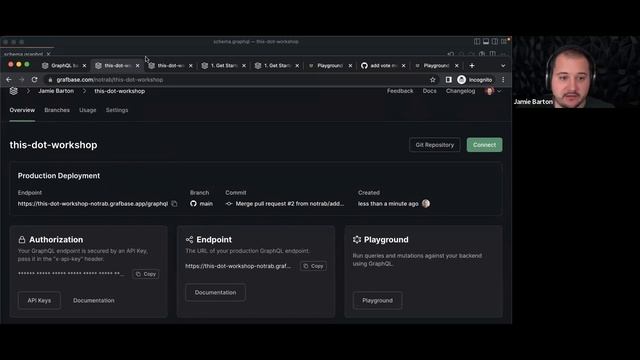Click the main branch name
Viewport: 640px width, 360px height.
point(206,203)
